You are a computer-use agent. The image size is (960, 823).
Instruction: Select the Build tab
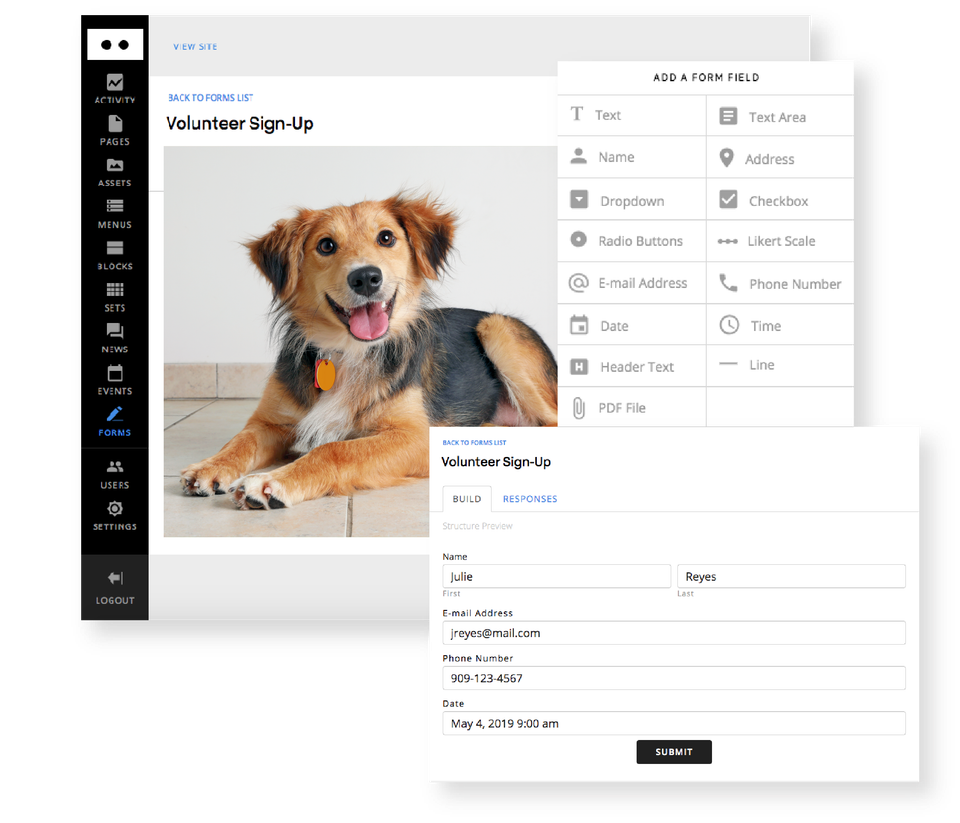467,499
